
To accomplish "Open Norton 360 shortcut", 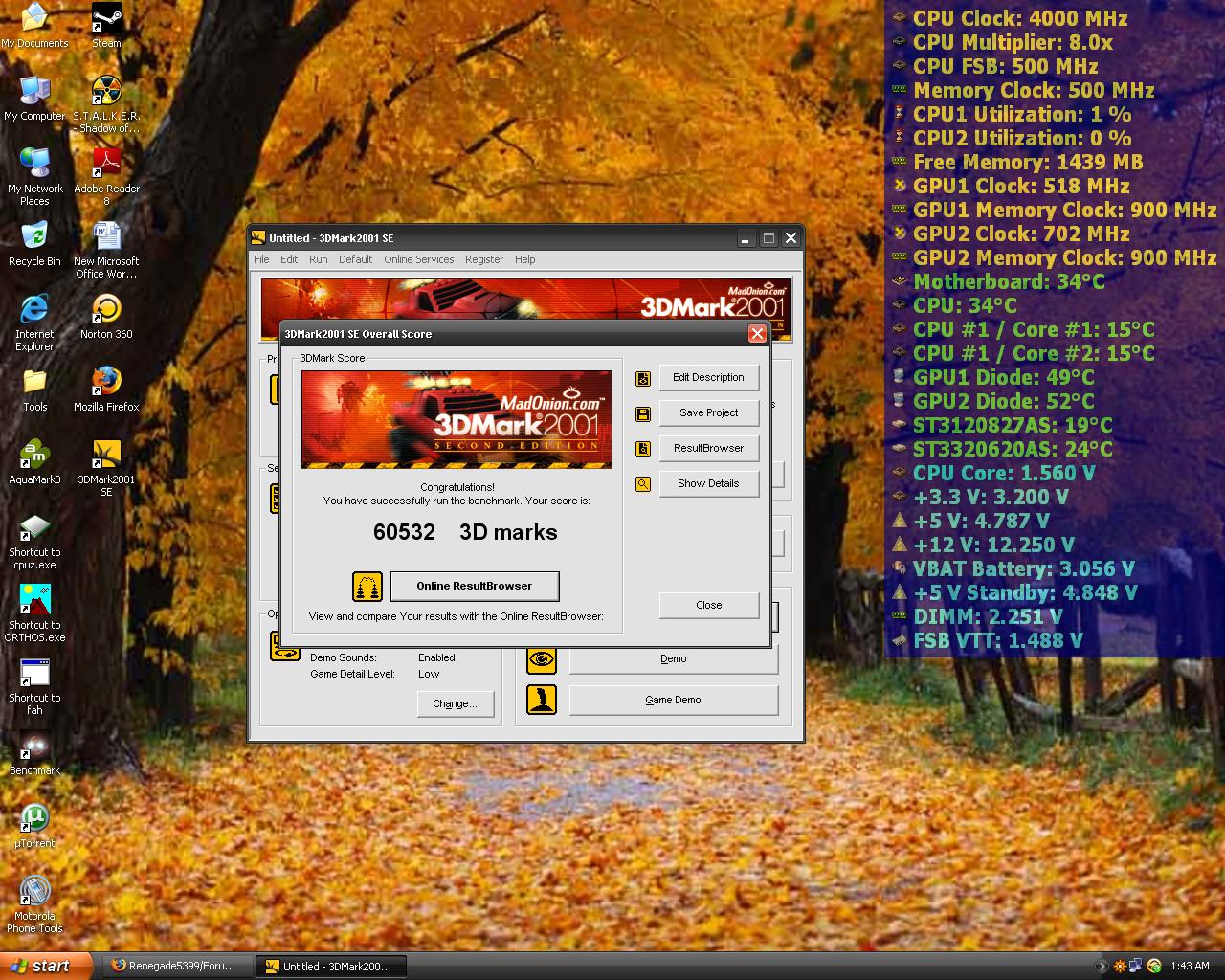I will (106, 317).
